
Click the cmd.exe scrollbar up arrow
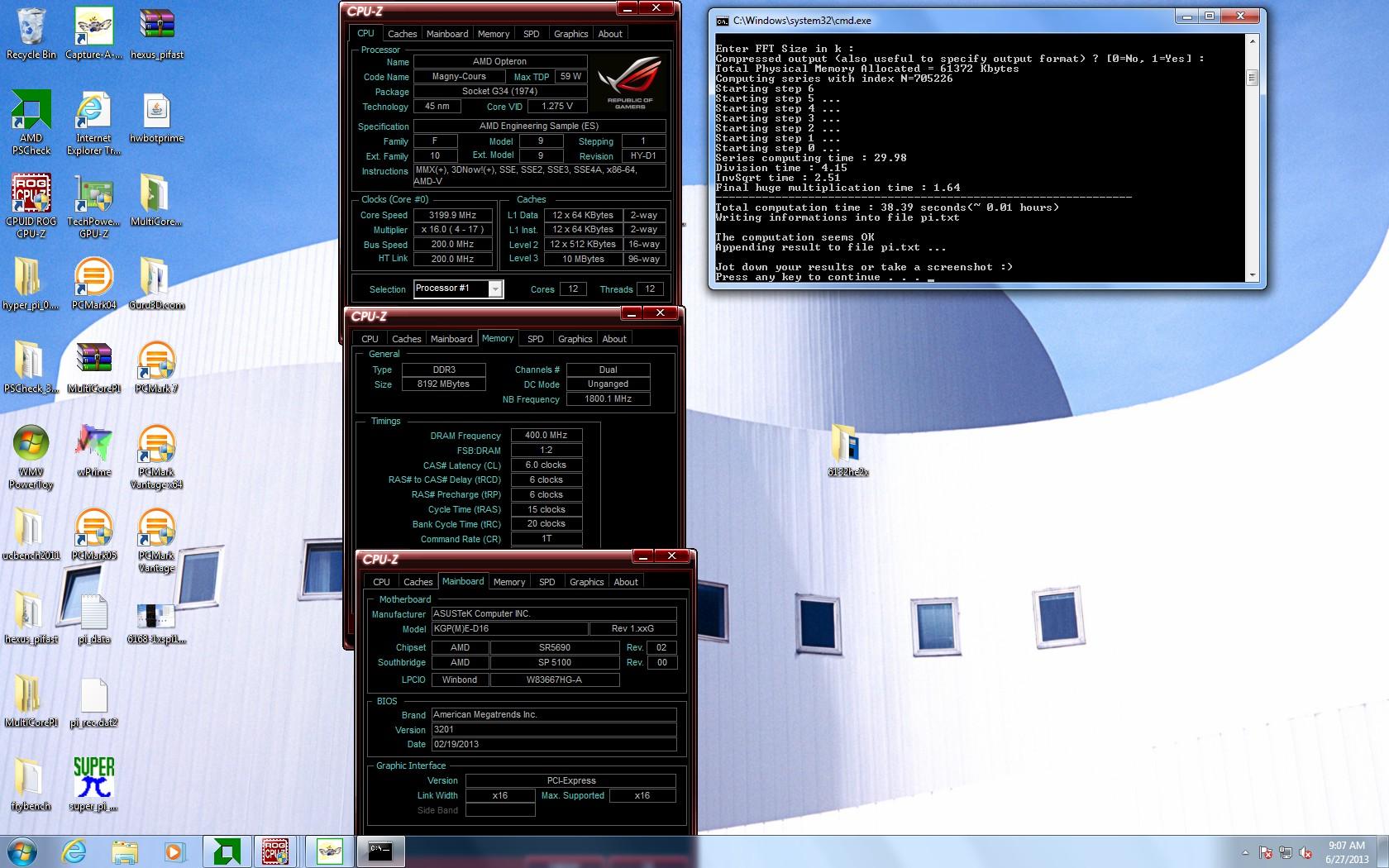pyautogui.click(x=1252, y=41)
